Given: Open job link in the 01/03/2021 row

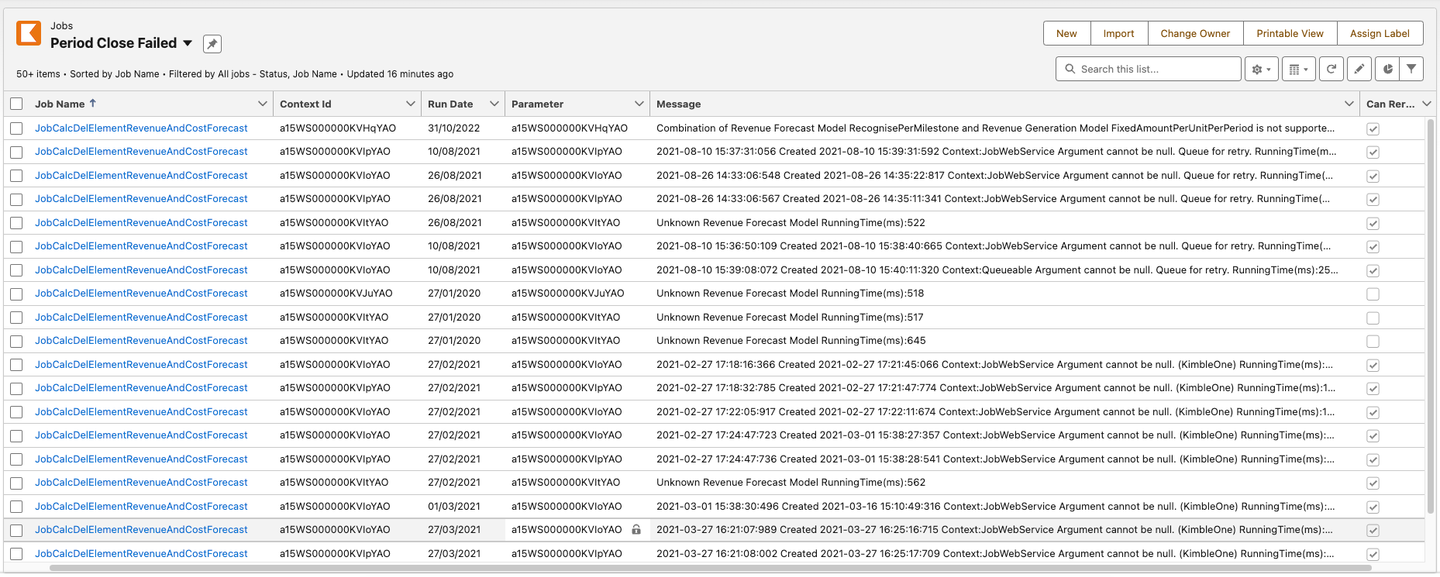Looking at the screenshot, I should click(141, 506).
